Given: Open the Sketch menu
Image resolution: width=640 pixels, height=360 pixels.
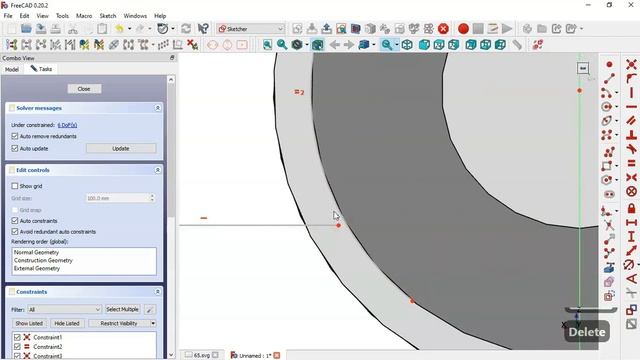Looking at the screenshot, I should (x=108, y=16).
